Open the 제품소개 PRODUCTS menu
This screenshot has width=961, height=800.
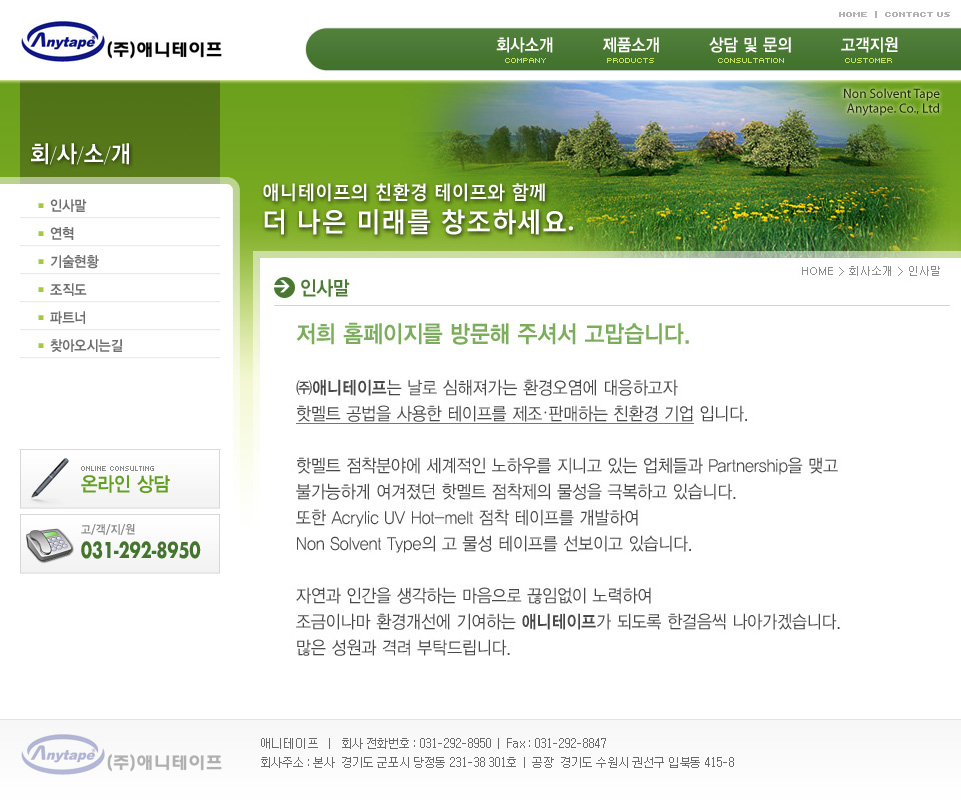tap(631, 50)
